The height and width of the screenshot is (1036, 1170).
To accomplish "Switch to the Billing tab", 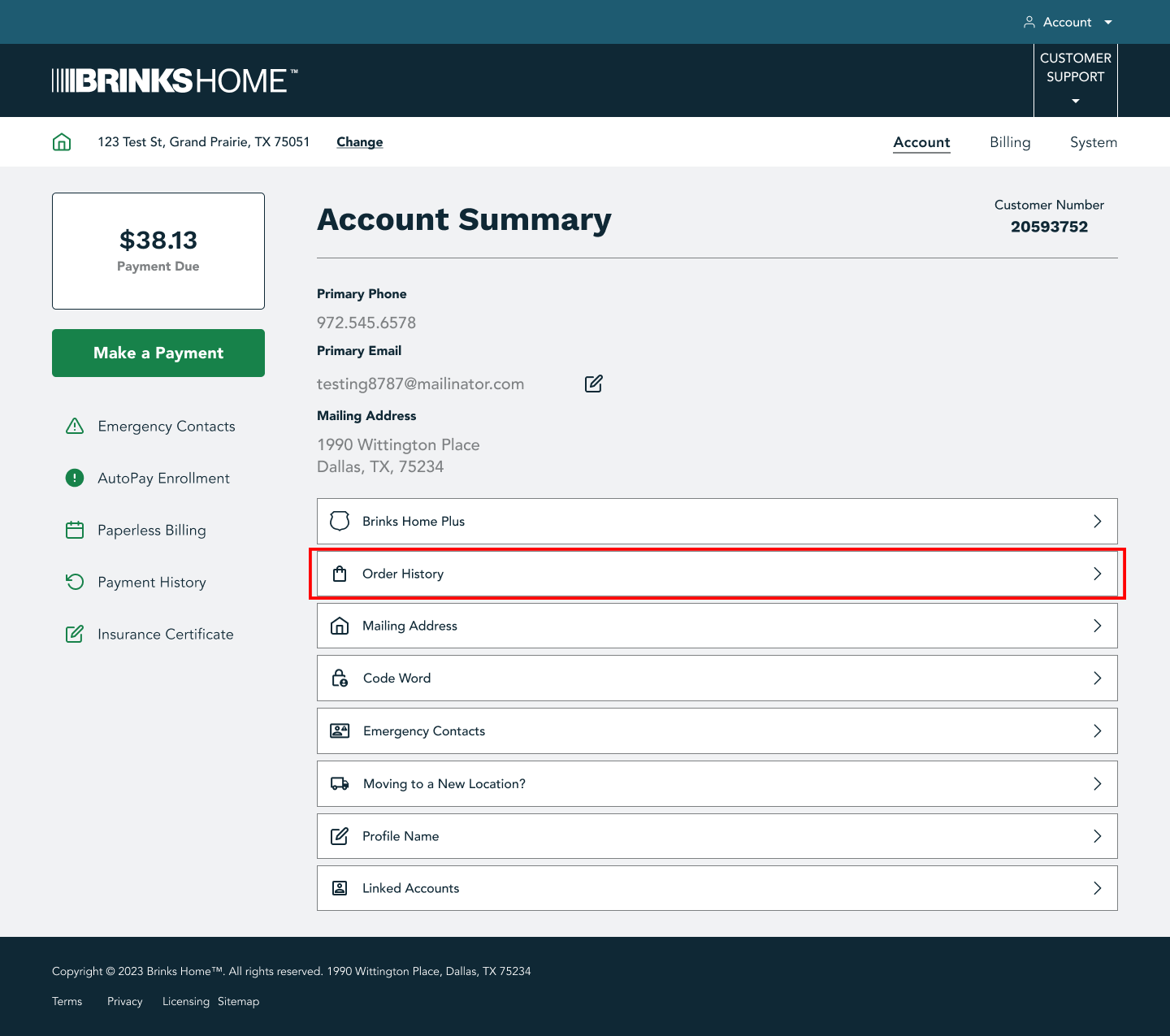I will click(1010, 142).
